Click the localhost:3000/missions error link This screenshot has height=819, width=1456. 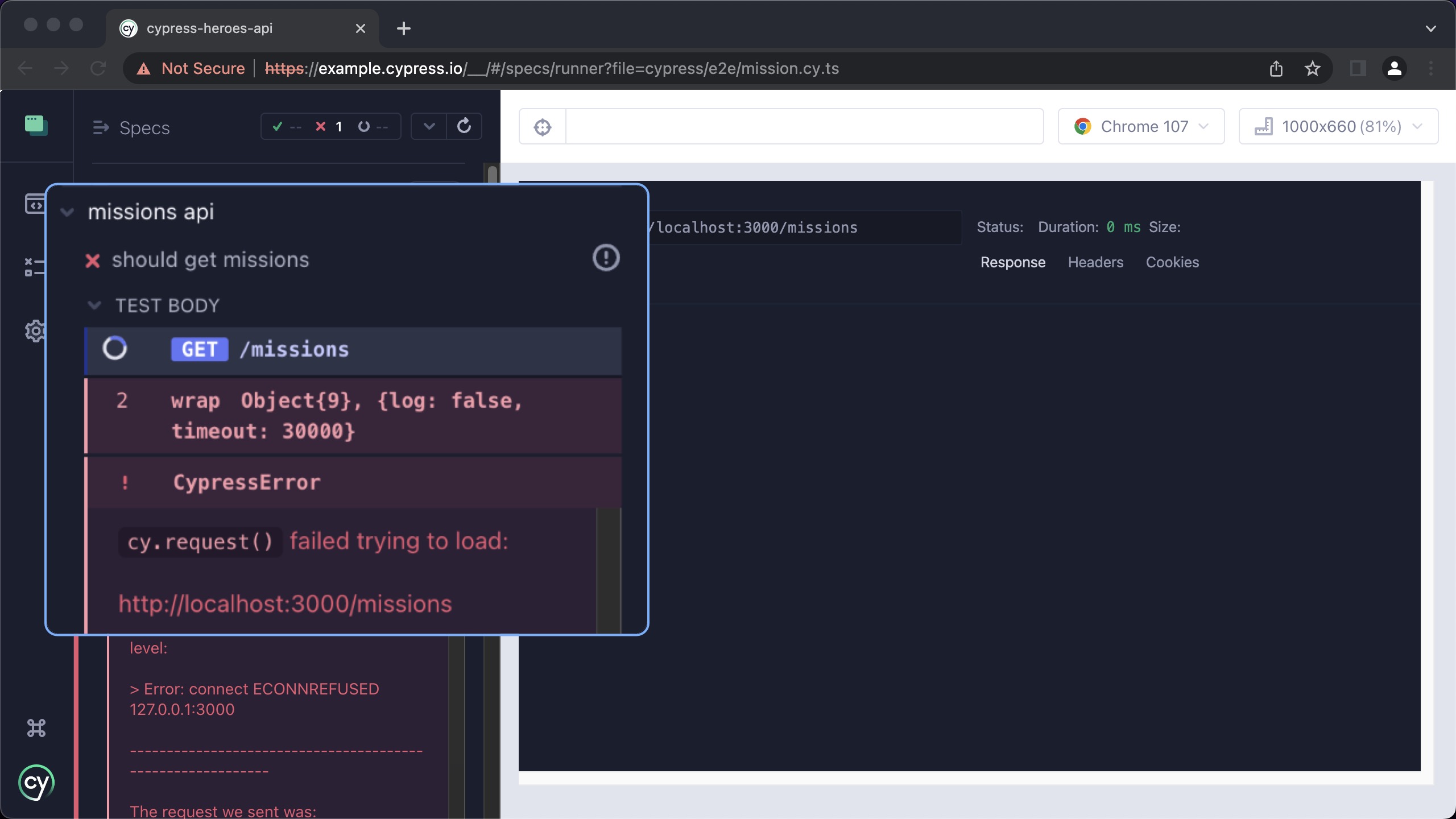(x=285, y=604)
